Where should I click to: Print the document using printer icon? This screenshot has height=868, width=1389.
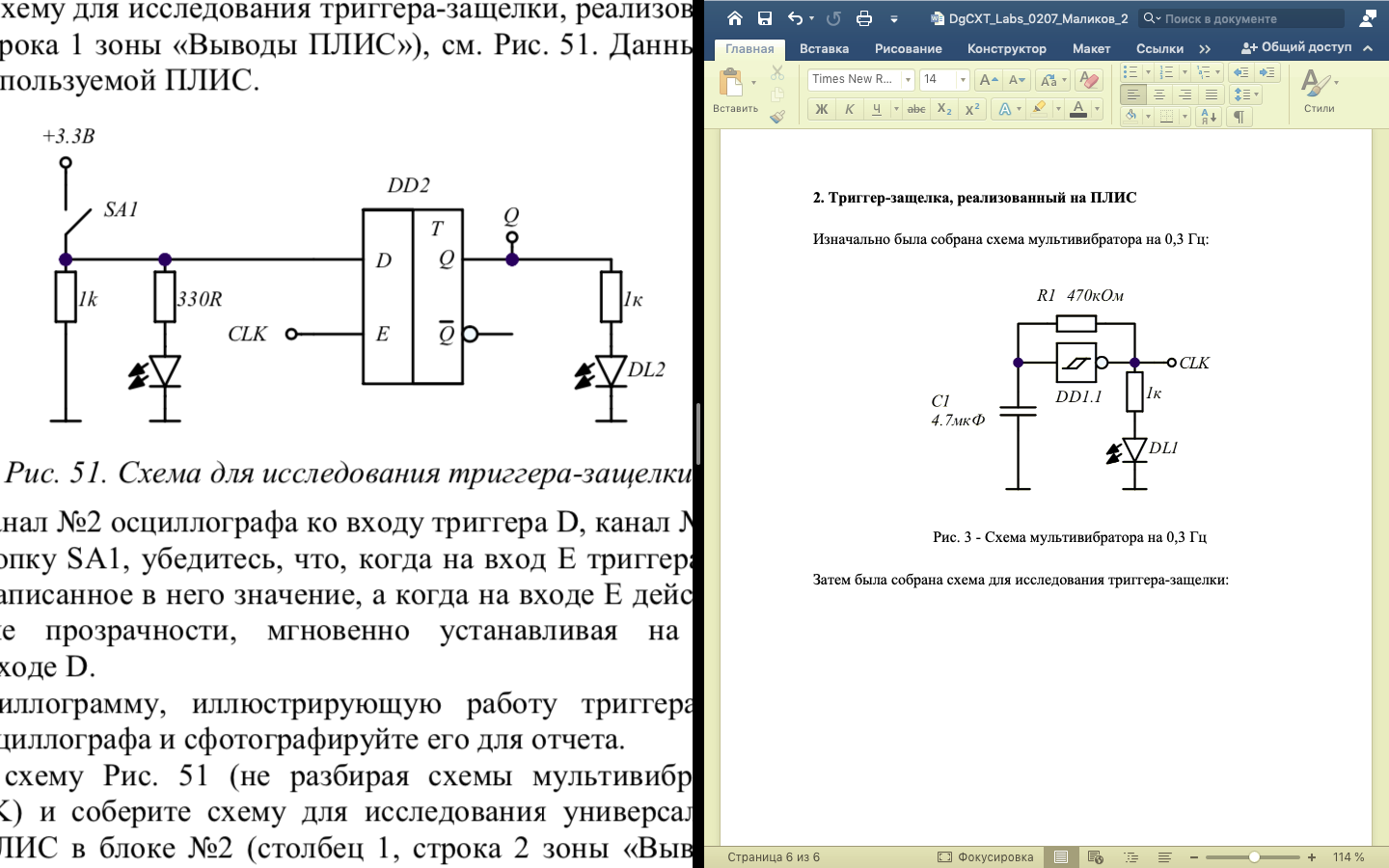[x=864, y=18]
